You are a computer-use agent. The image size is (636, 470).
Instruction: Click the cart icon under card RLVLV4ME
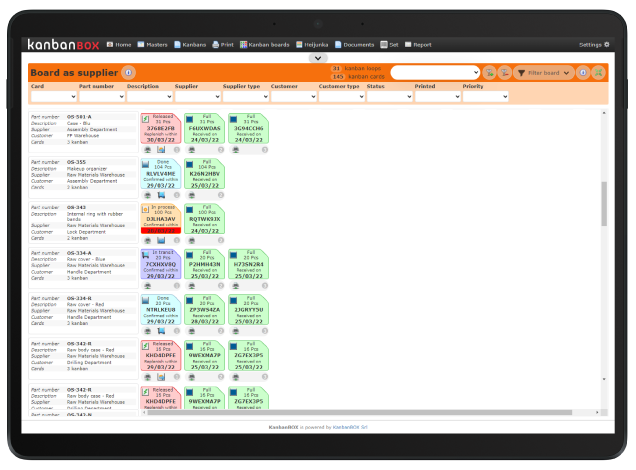coord(162,194)
